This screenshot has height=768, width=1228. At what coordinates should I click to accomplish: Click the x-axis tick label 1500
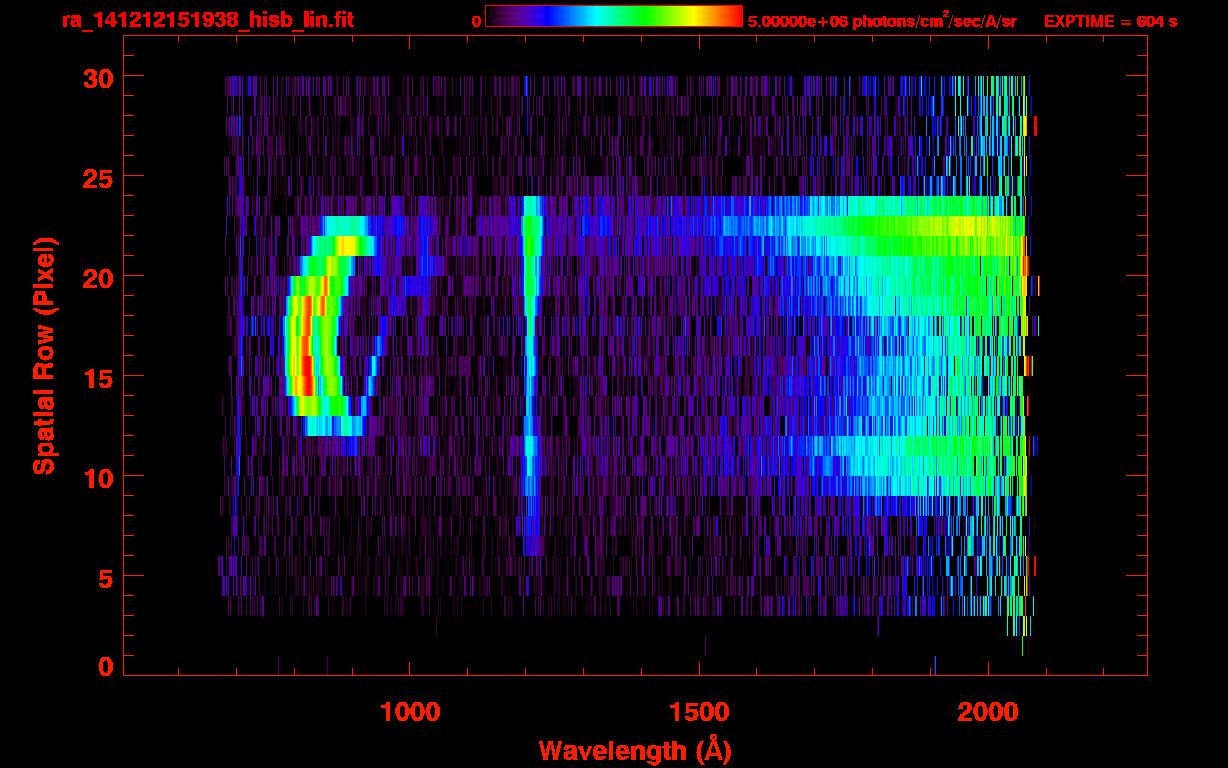point(699,712)
